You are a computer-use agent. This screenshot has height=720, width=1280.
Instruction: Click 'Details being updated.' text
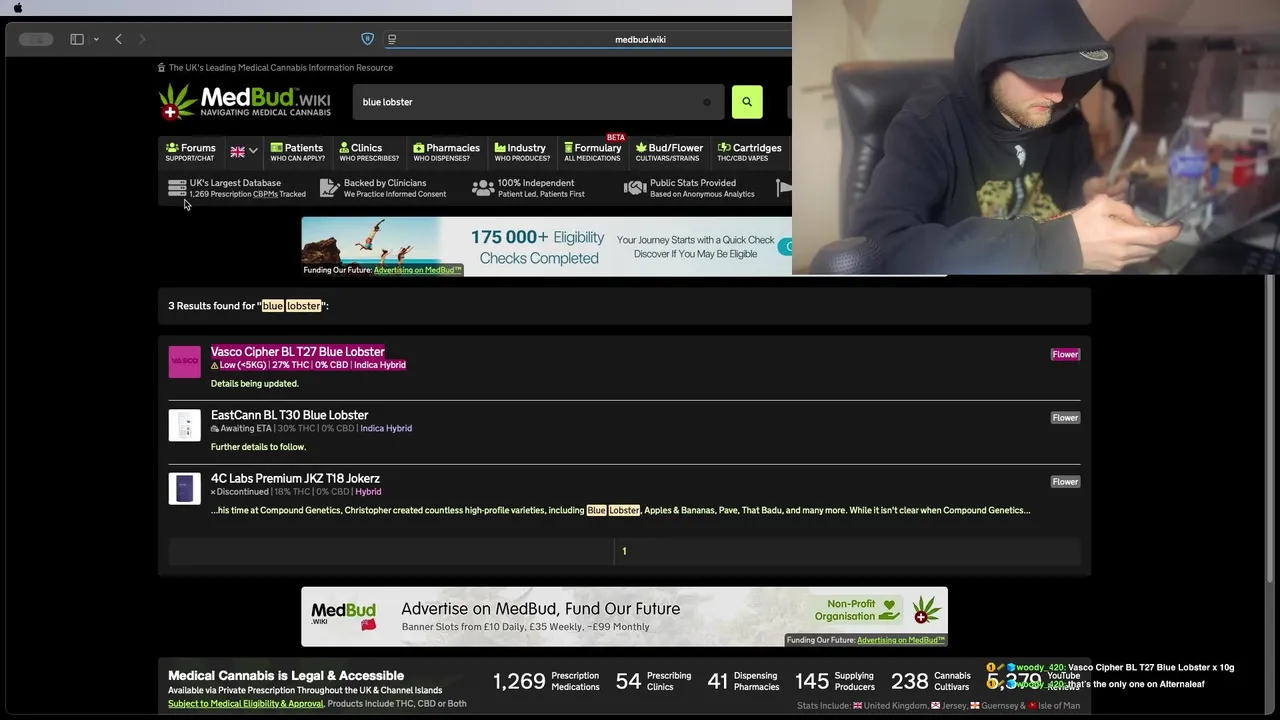click(x=254, y=383)
